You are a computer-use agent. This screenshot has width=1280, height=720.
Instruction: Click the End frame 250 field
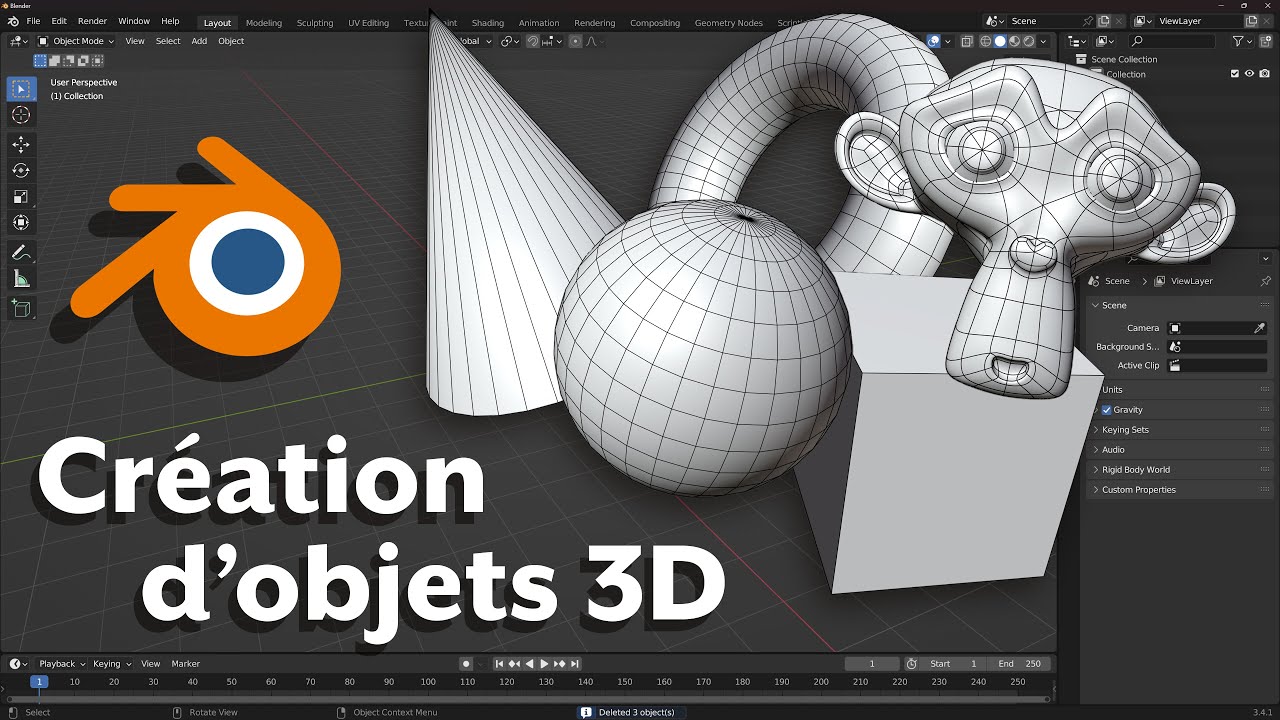(1020, 664)
